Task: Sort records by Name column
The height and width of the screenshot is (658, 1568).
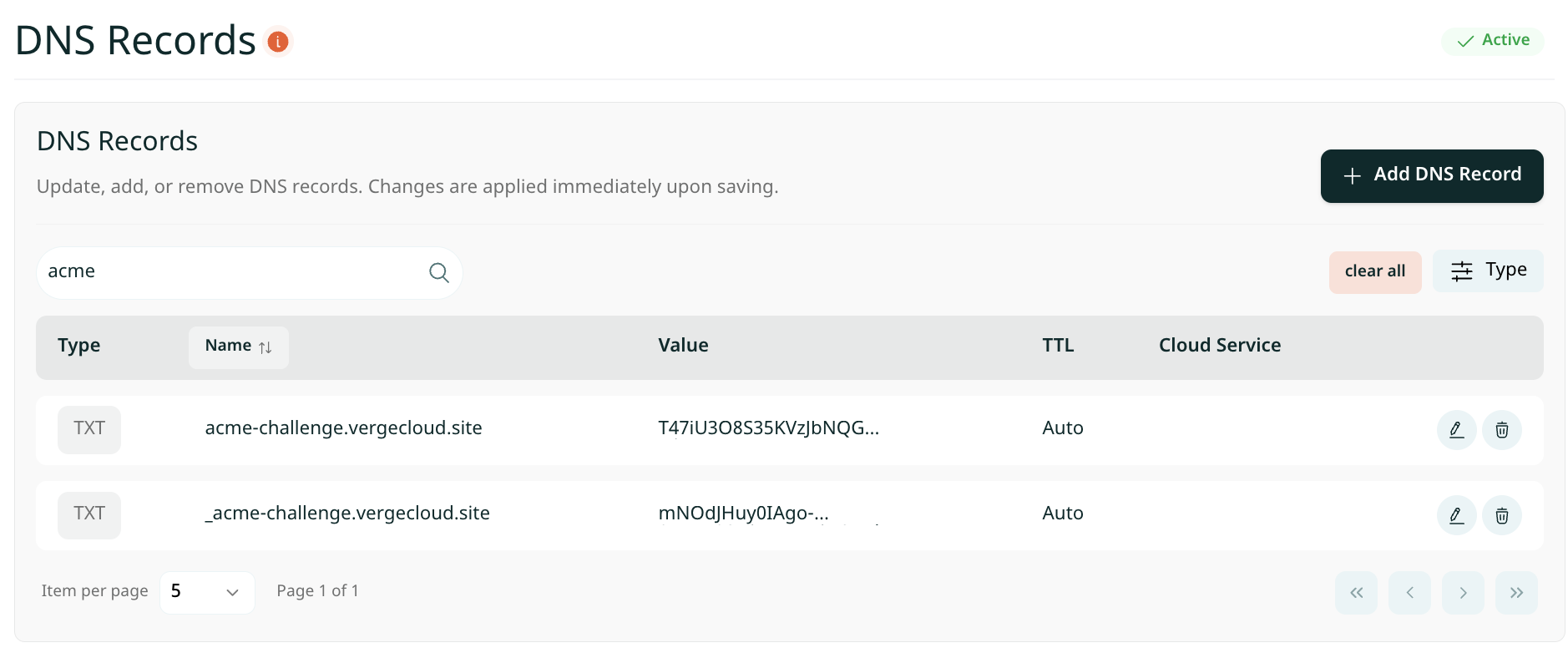Action: 238,347
